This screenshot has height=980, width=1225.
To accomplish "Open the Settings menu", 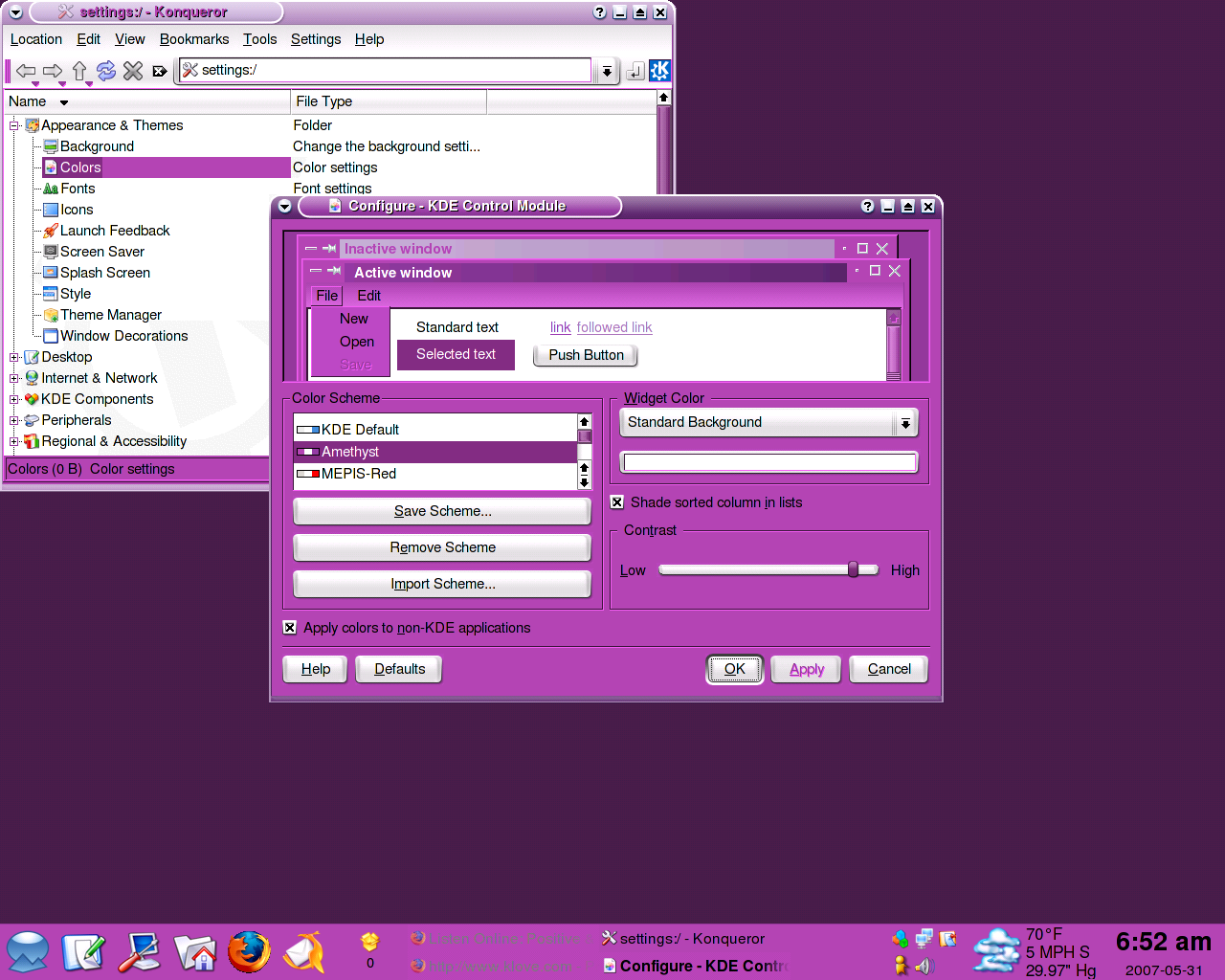I will pyautogui.click(x=316, y=39).
